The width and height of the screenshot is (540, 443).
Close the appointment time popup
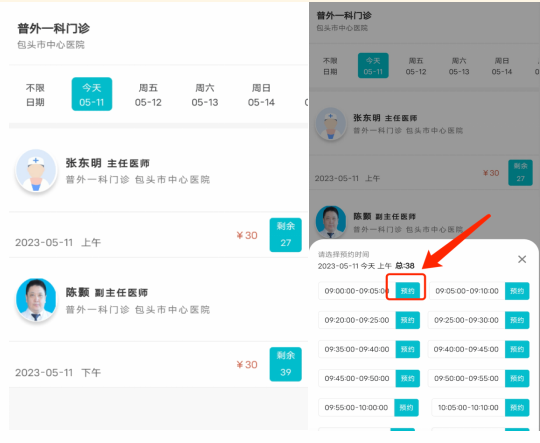[522, 259]
